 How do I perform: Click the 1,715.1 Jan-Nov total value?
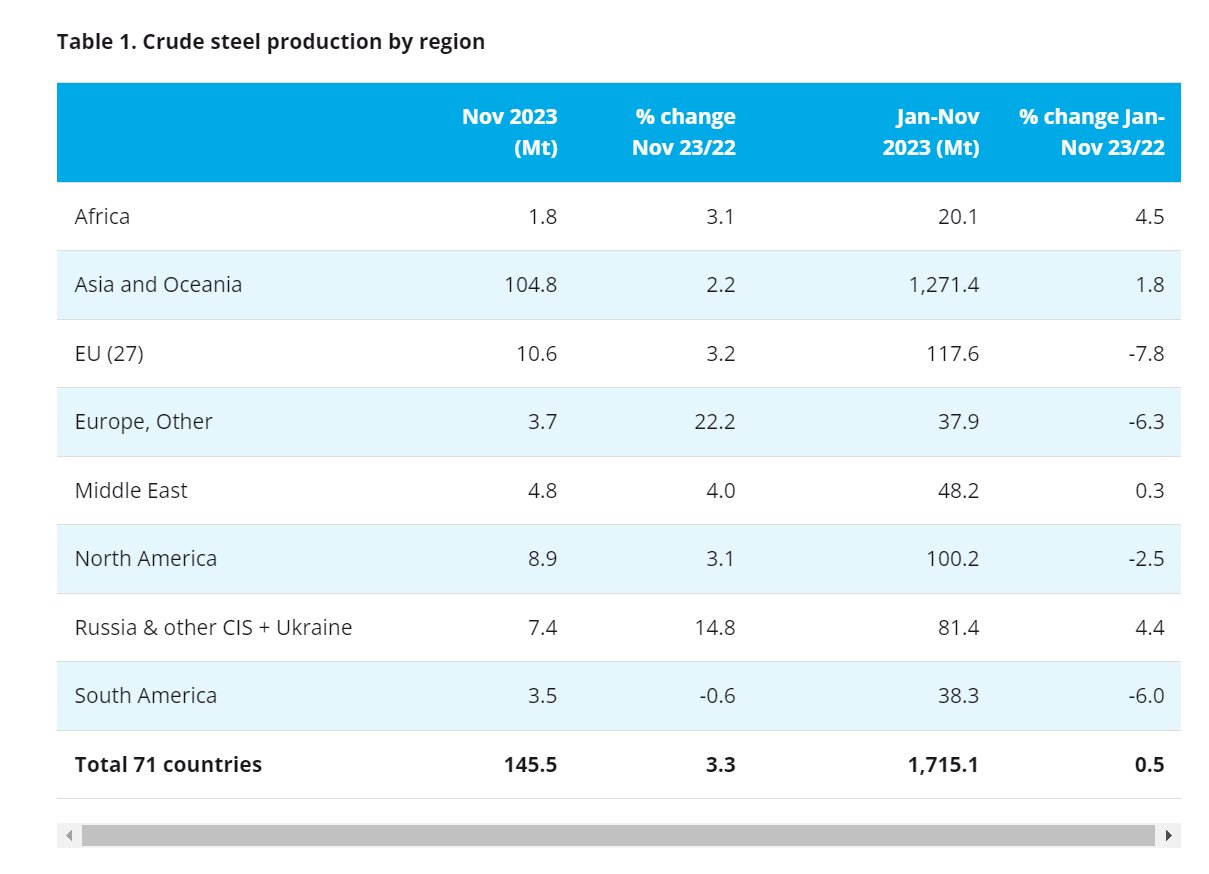pyautogui.click(x=944, y=765)
